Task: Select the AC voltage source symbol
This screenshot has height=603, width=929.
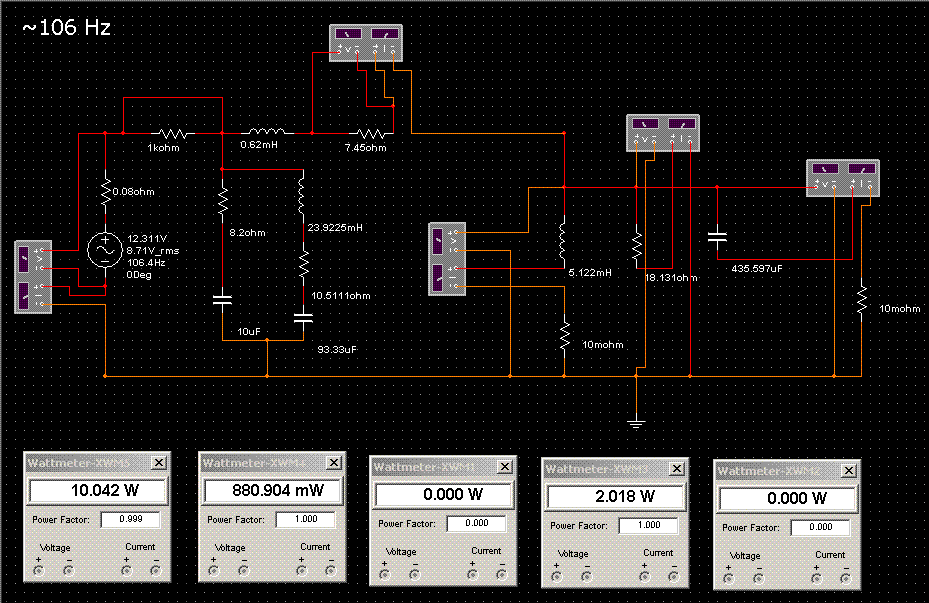Action: (105, 250)
